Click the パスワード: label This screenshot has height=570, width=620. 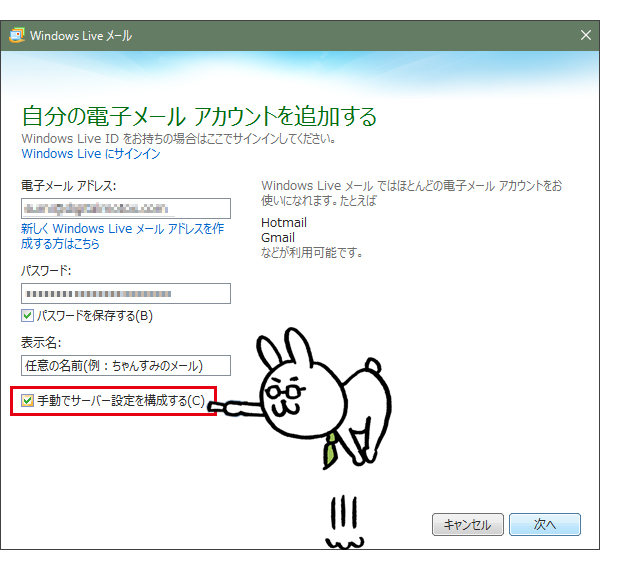[46, 271]
